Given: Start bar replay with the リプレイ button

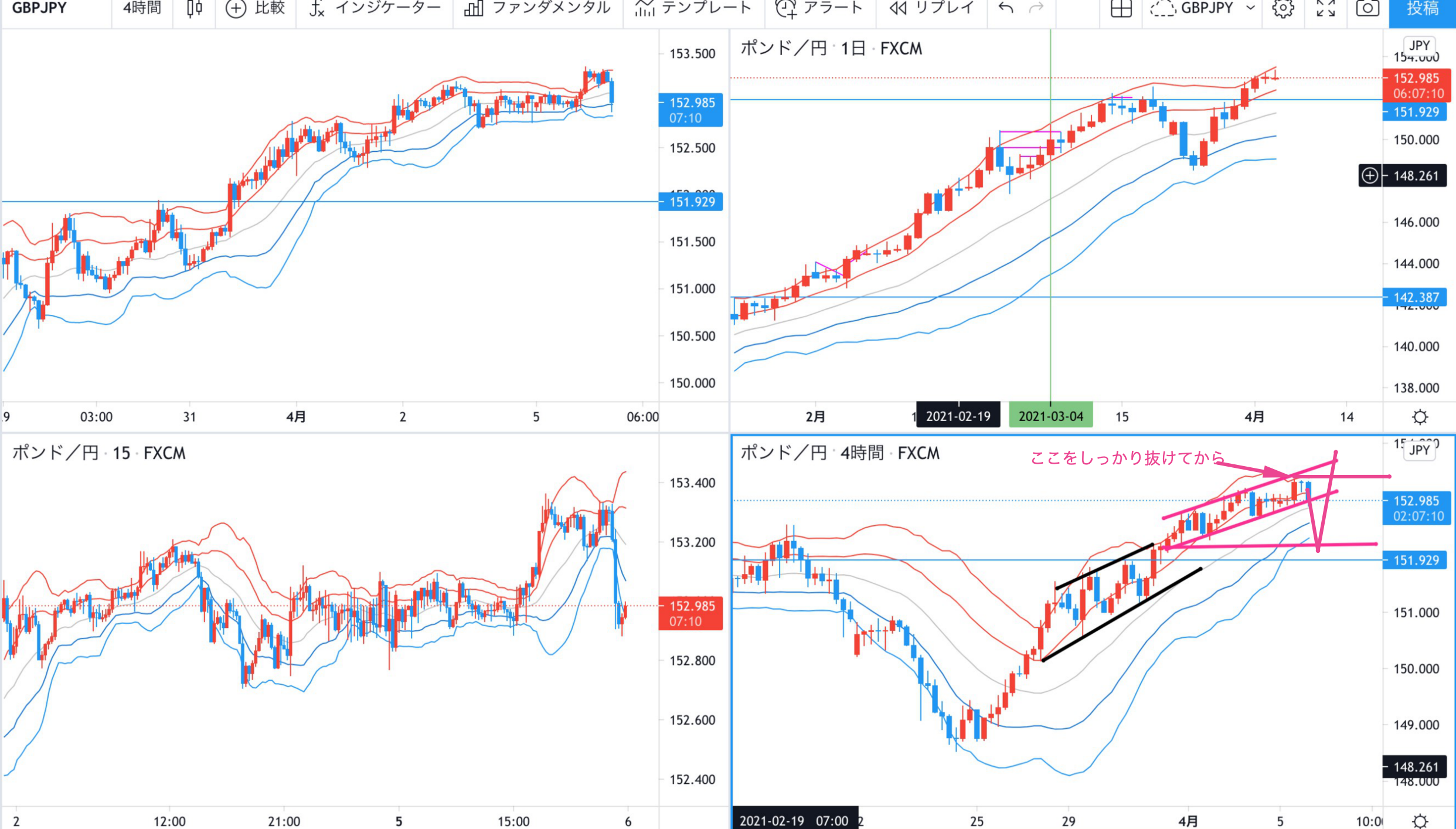Looking at the screenshot, I should [931, 8].
